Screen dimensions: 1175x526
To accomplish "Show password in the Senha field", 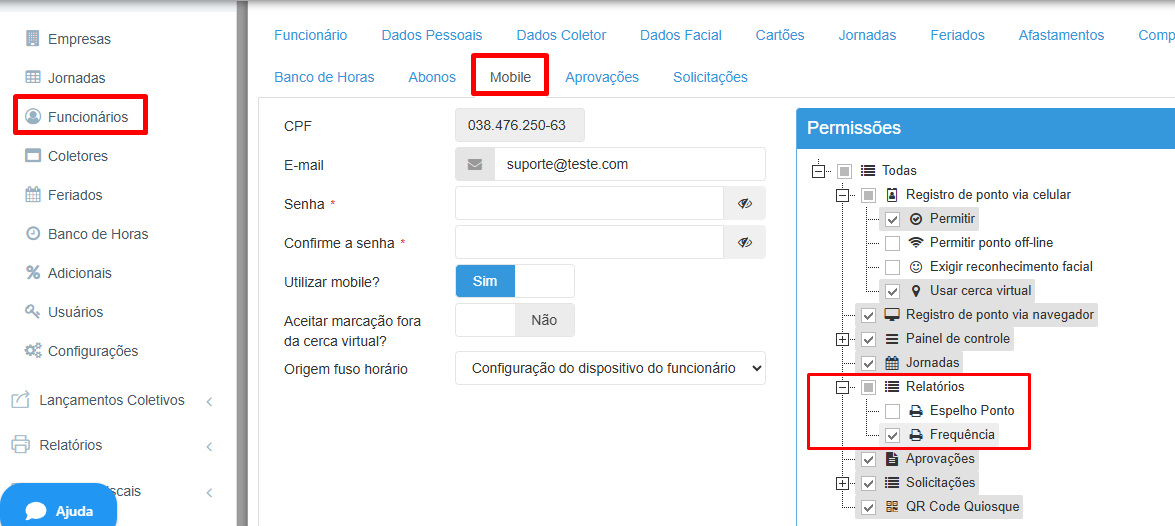I will pyautogui.click(x=744, y=203).
